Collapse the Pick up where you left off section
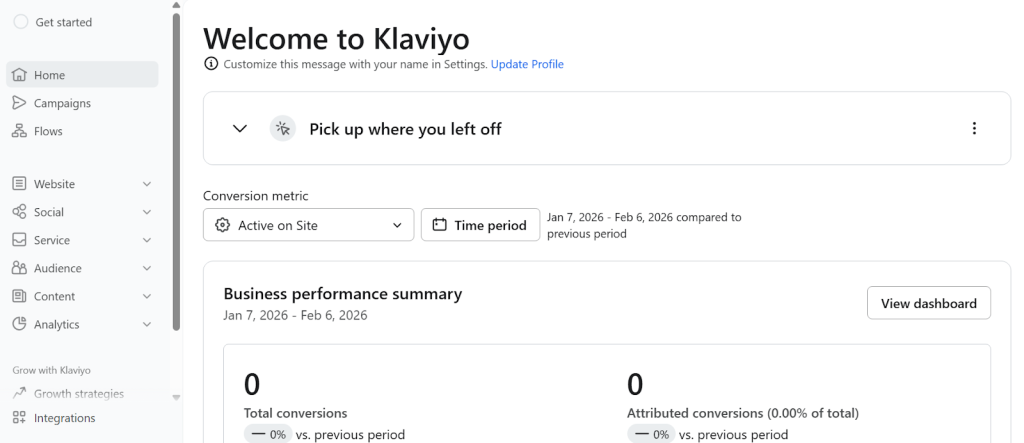 [240, 128]
